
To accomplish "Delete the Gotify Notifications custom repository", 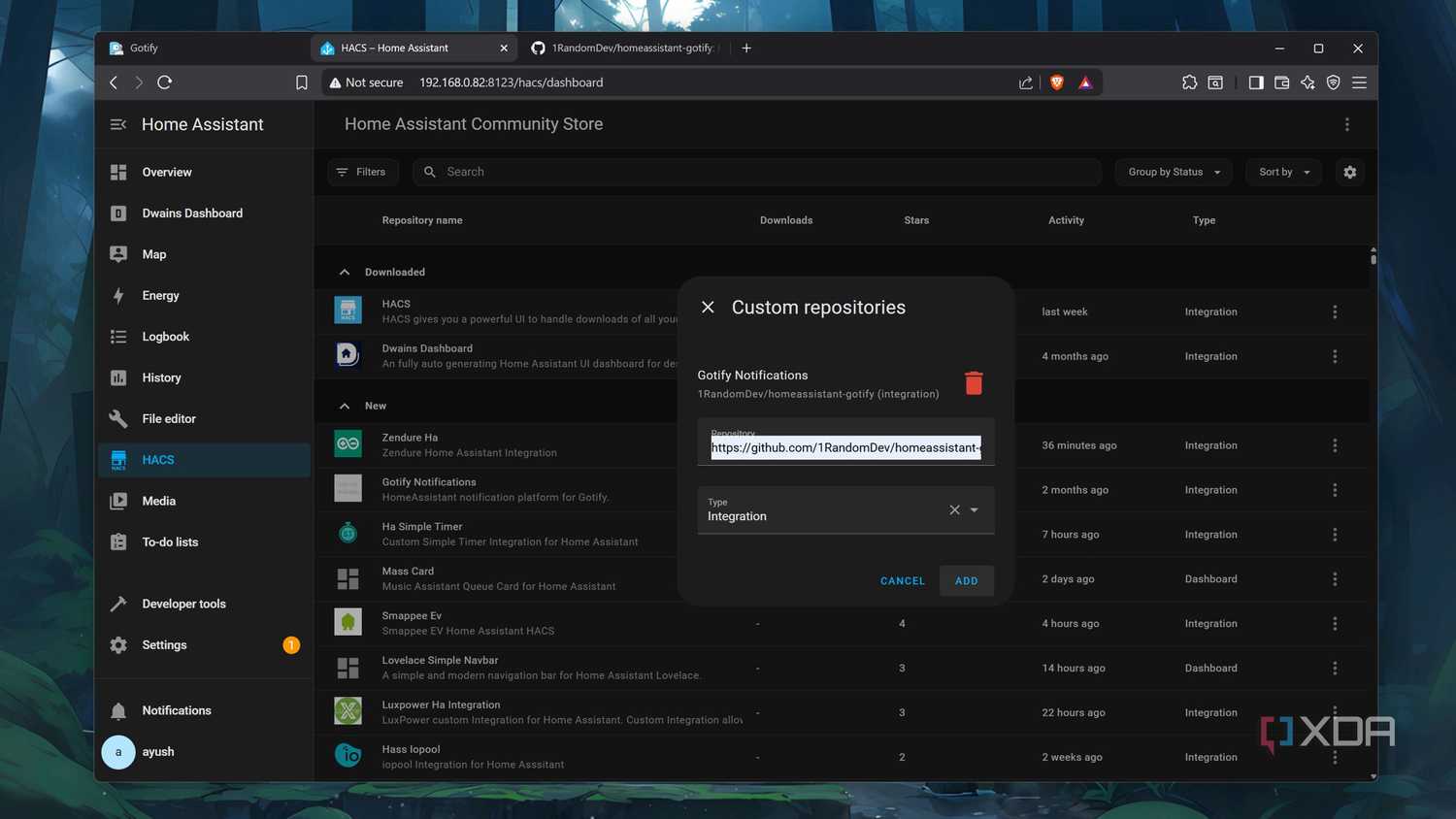I will [x=974, y=383].
